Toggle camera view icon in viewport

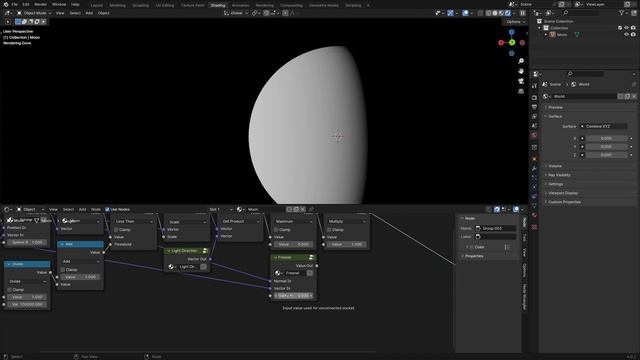[x=521, y=81]
